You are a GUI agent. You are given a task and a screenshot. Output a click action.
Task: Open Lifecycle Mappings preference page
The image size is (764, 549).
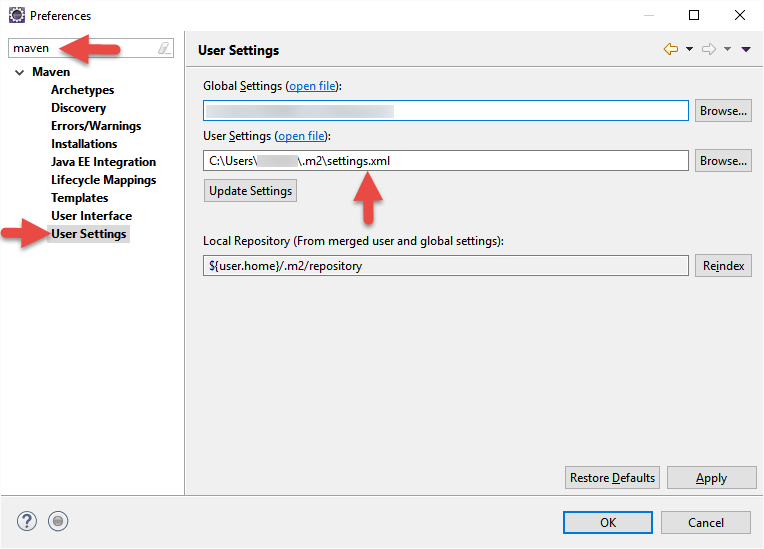tap(103, 180)
